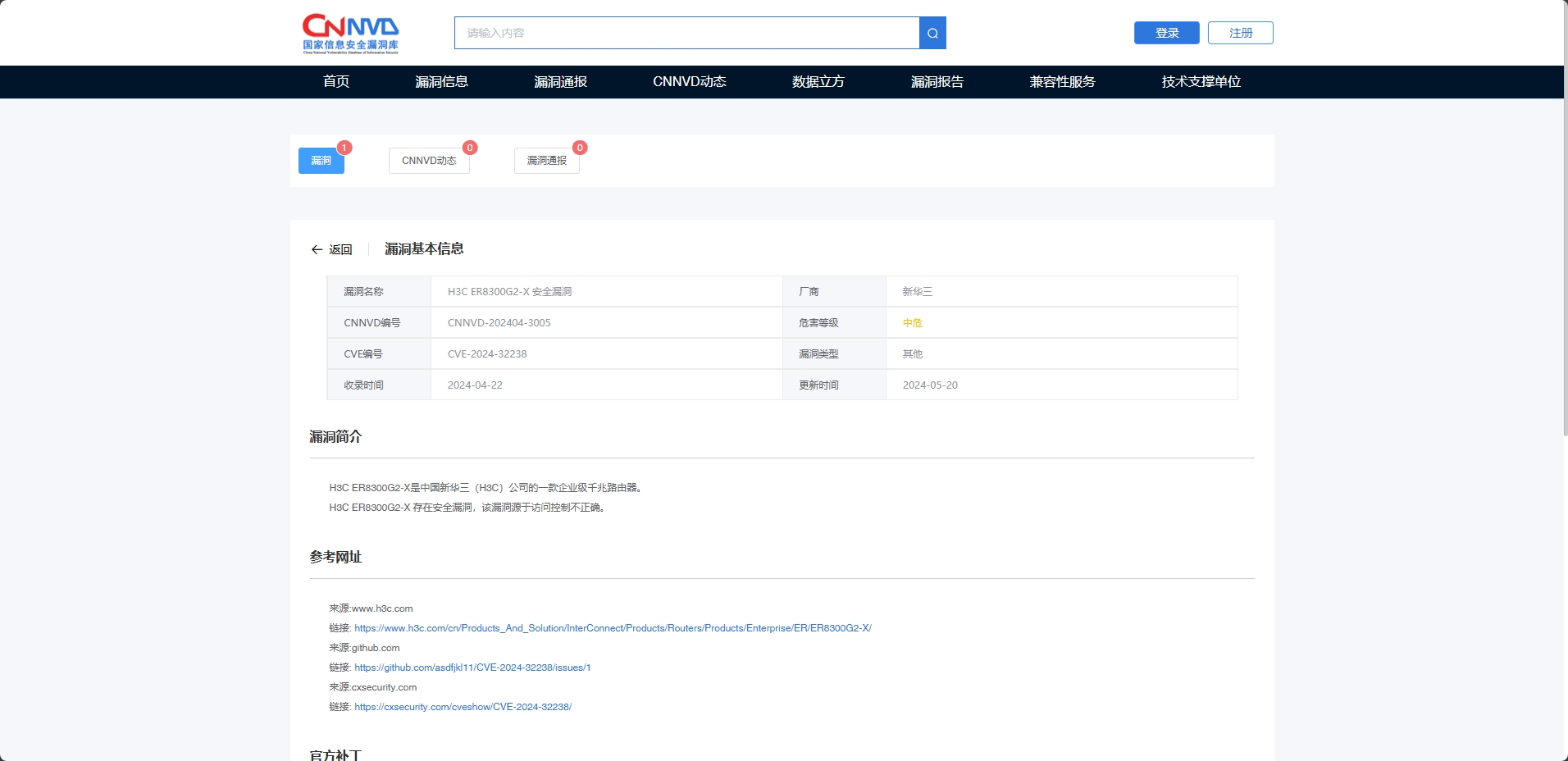Click the 收录时间 label cell
This screenshot has height=761, width=1568.
click(x=379, y=385)
